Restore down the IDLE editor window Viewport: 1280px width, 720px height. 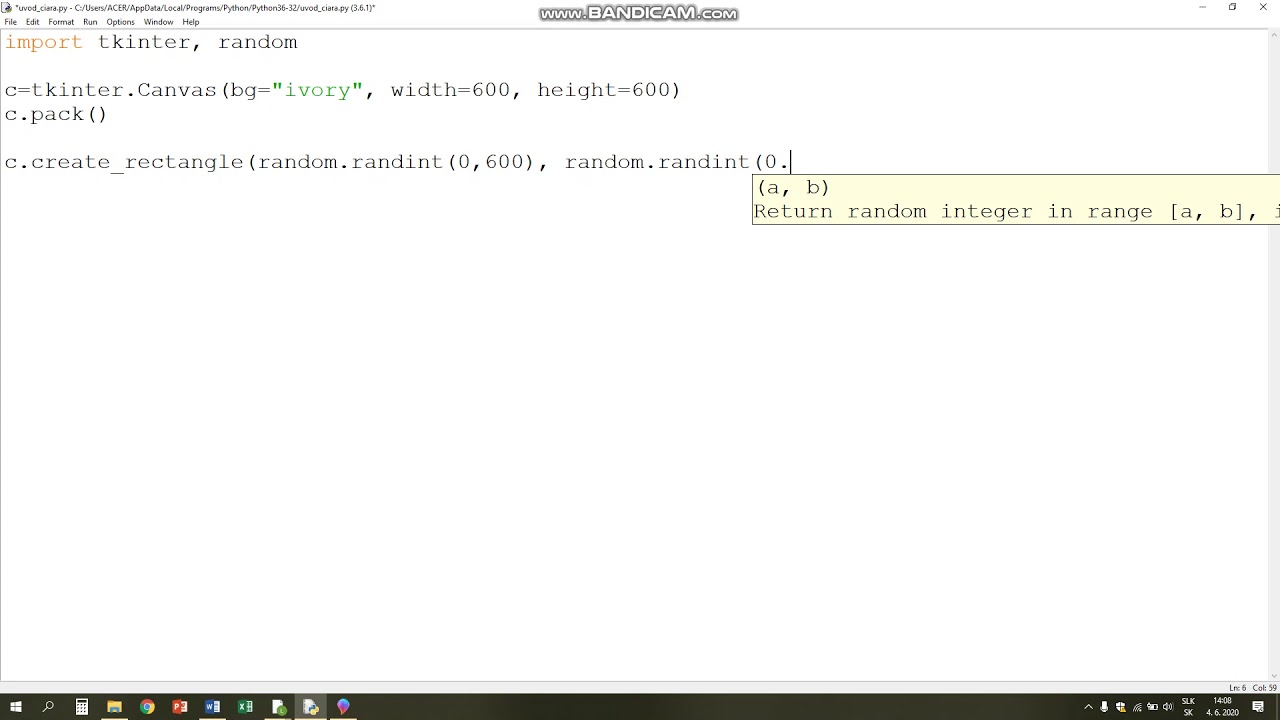click(1232, 7)
